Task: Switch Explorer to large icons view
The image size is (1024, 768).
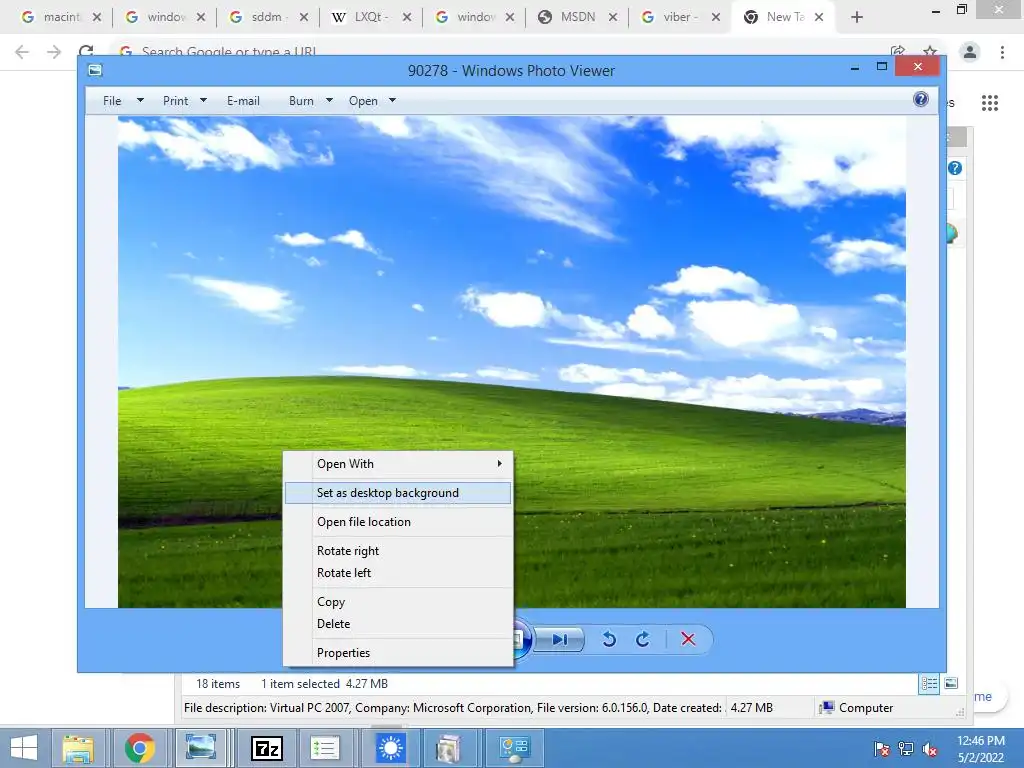Action: 952,684
